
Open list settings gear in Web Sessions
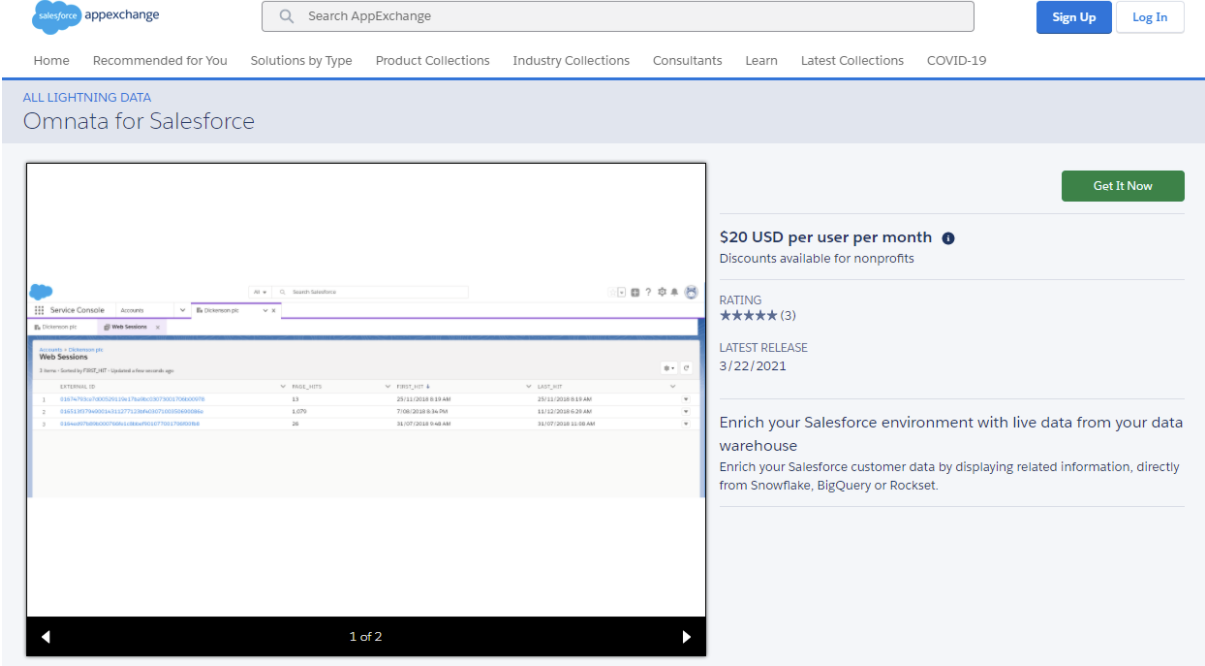[x=668, y=368]
